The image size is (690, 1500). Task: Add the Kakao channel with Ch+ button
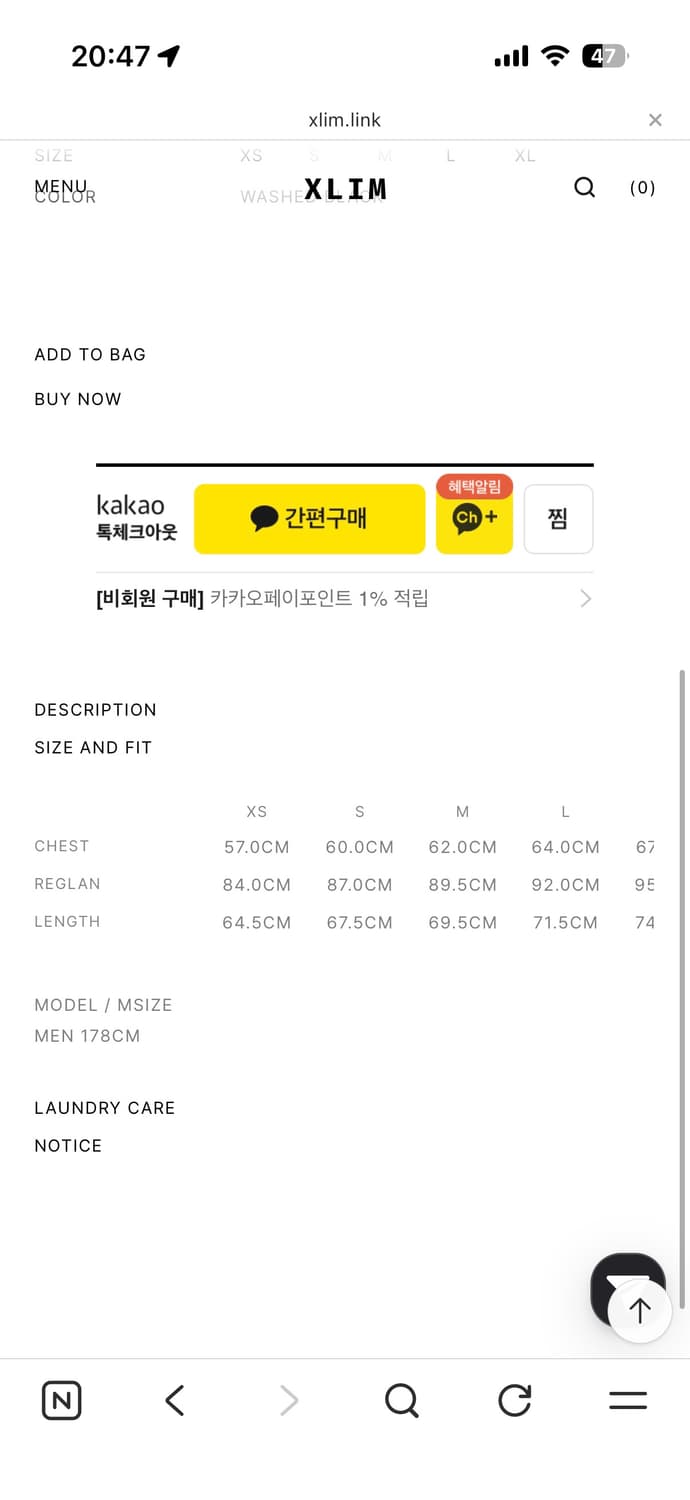coord(474,519)
